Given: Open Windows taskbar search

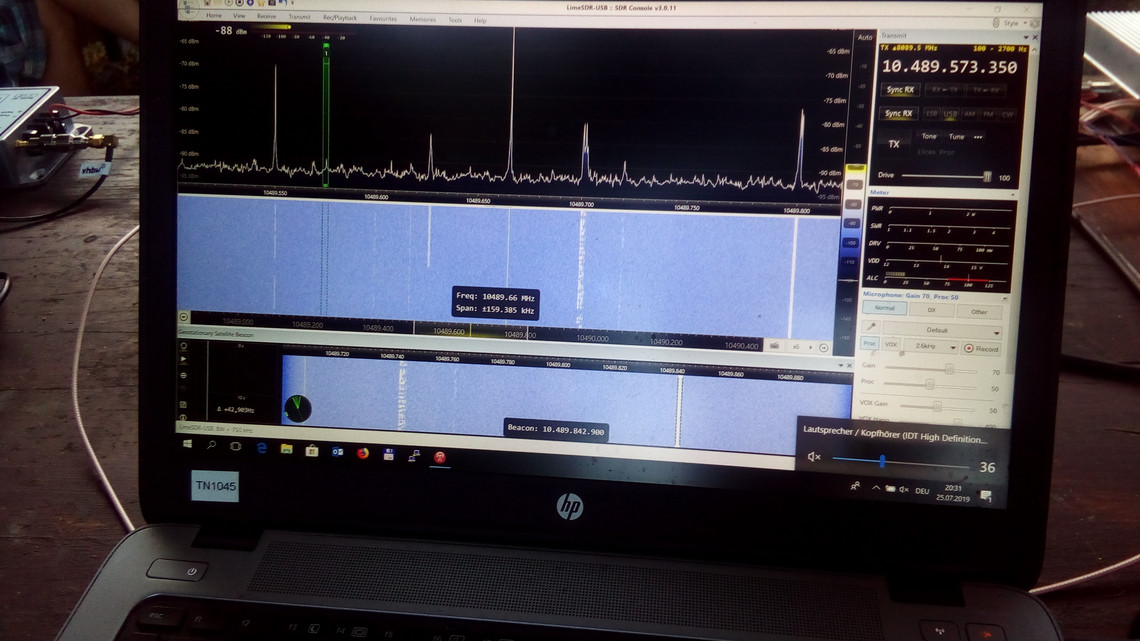Looking at the screenshot, I should [212, 445].
